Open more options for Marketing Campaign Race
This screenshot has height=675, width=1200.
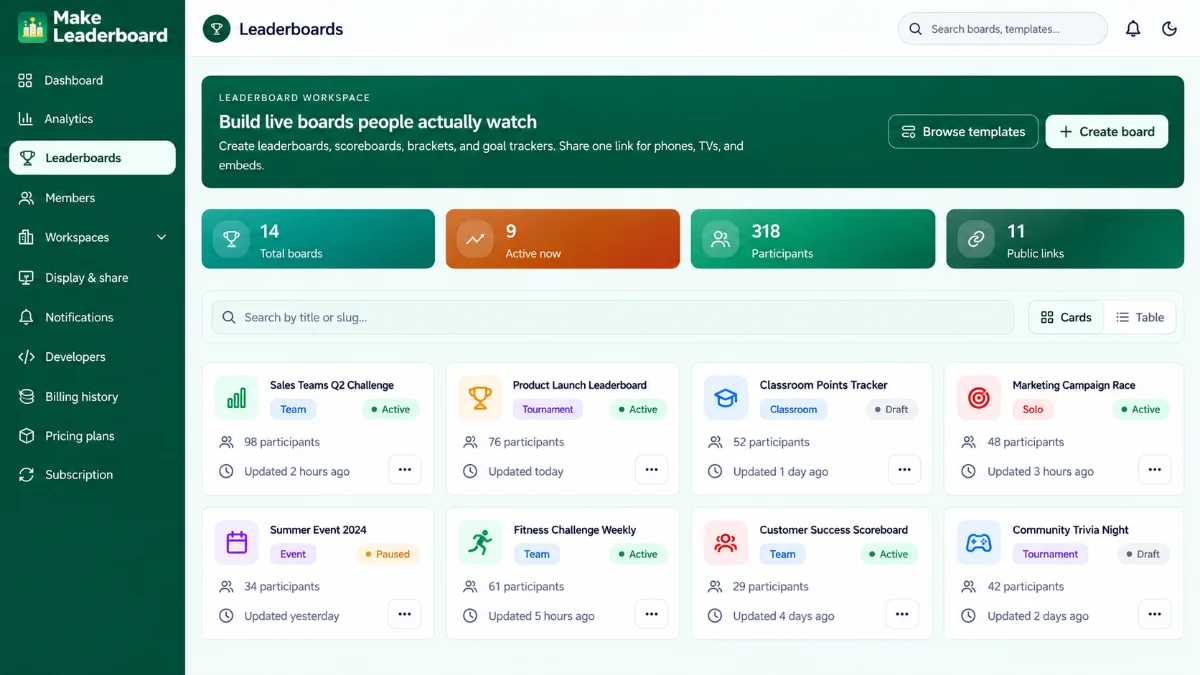1154,469
